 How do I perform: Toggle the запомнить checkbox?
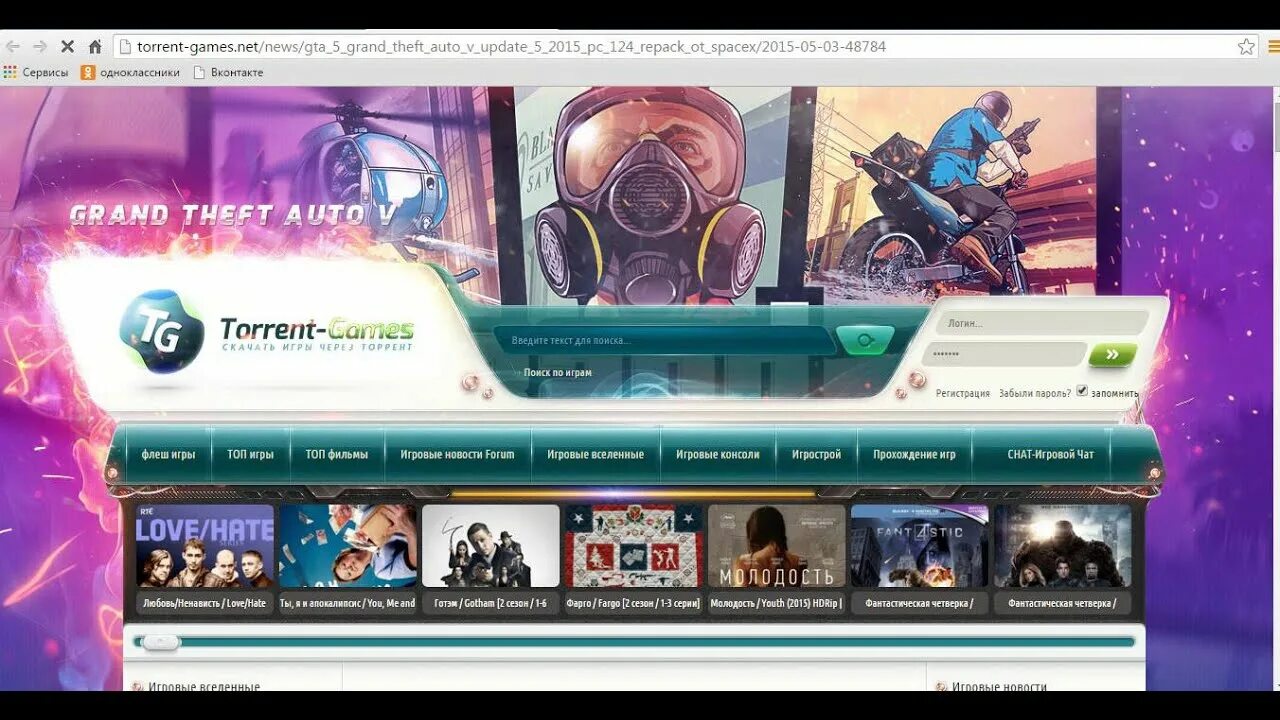click(1082, 391)
